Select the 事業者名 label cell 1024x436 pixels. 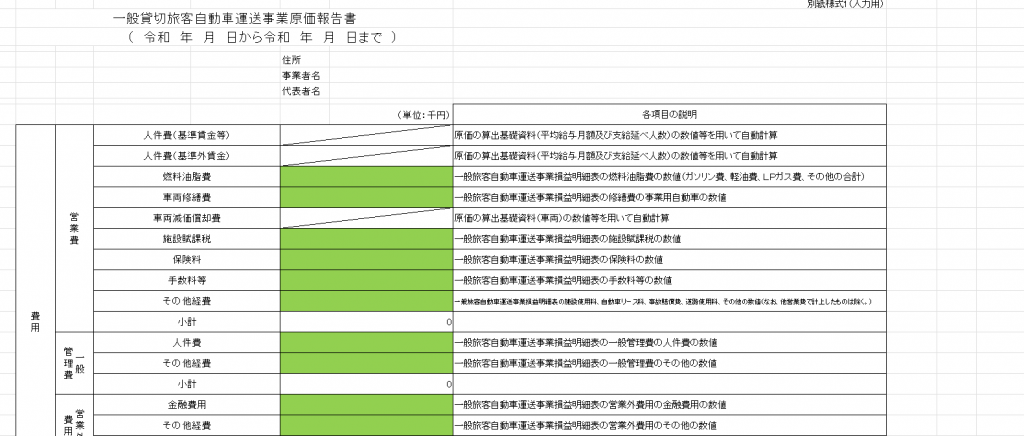(301, 76)
